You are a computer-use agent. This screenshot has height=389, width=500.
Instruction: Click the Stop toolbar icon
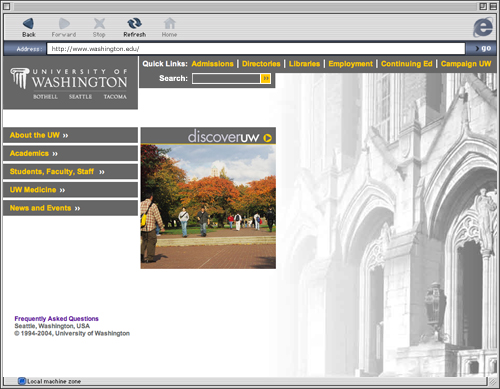pyautogui.click(x=99, y=24)
